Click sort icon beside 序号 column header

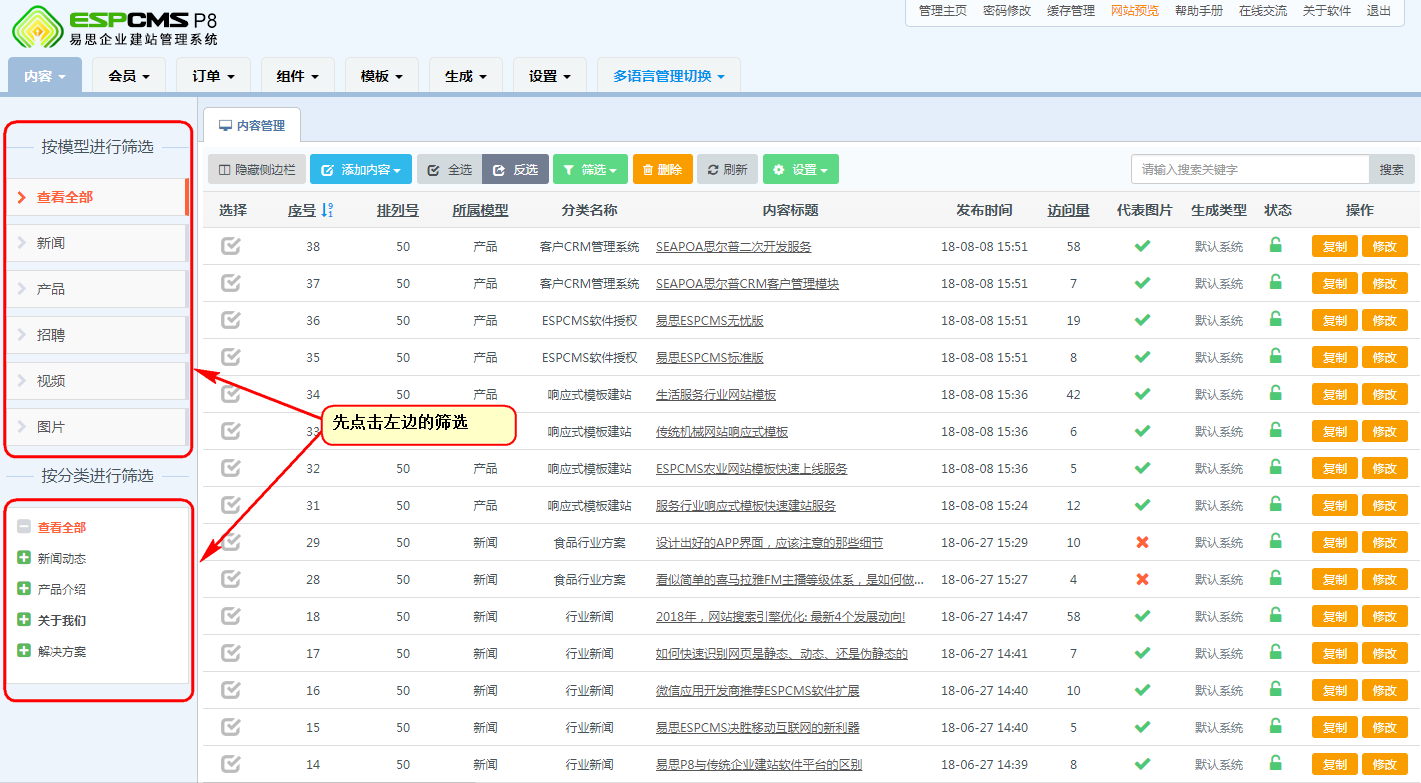[x=328, y=210]
